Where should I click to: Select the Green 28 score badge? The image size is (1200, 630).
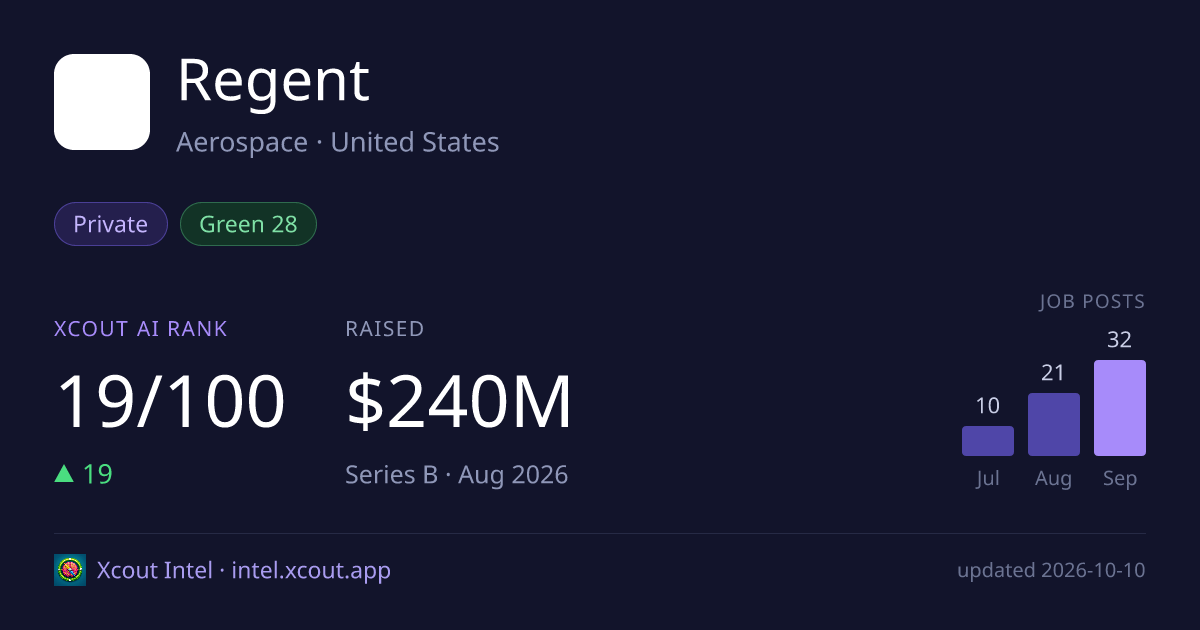248,224
